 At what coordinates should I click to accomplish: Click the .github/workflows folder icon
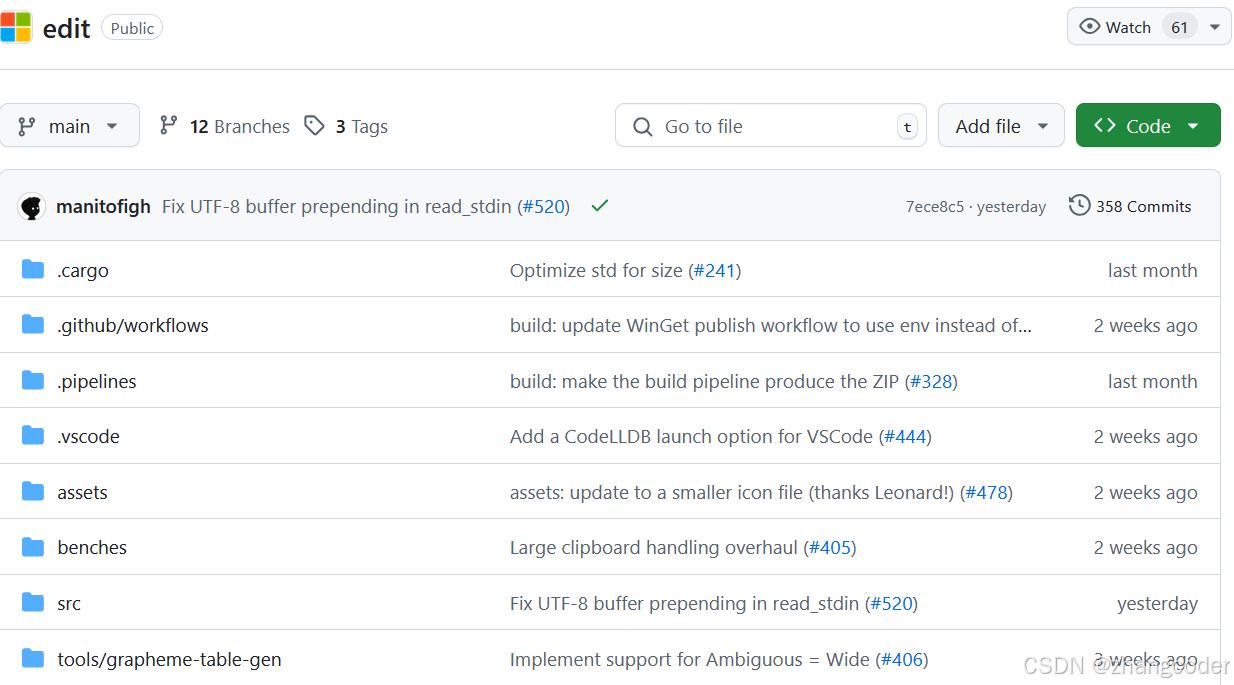coord(33,325)
